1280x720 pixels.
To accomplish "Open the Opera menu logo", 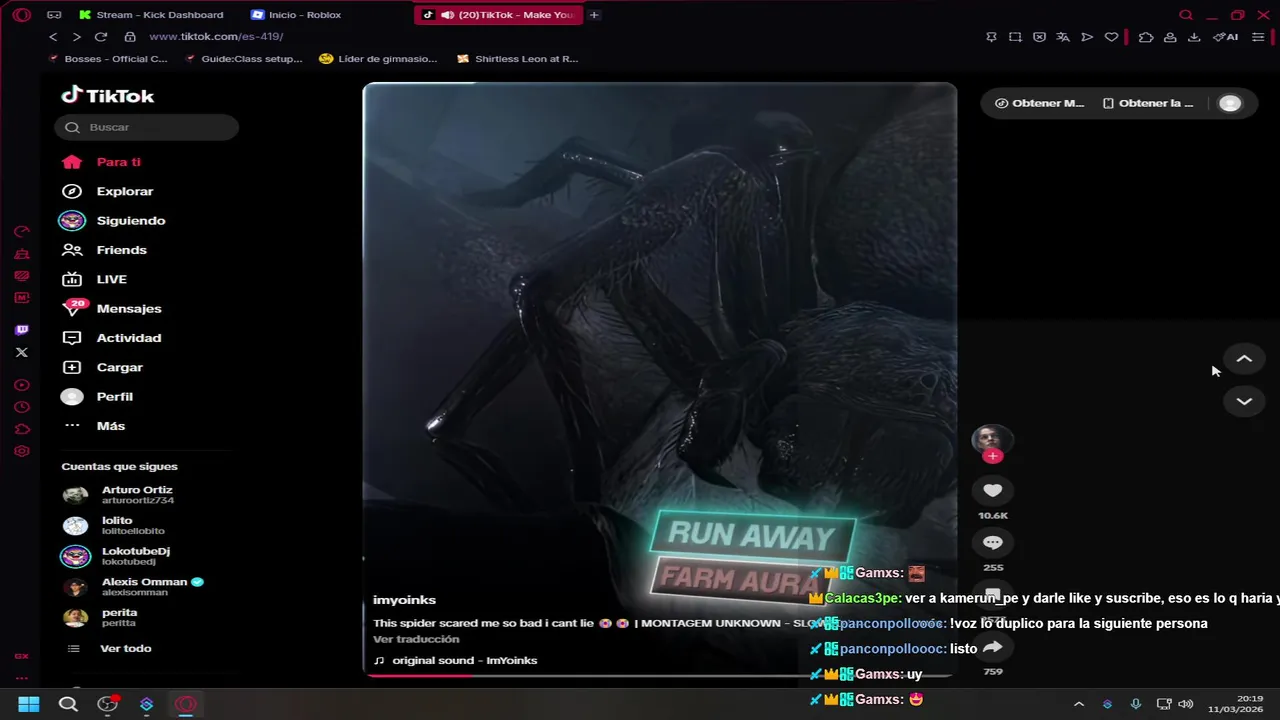I will [21, 15].
